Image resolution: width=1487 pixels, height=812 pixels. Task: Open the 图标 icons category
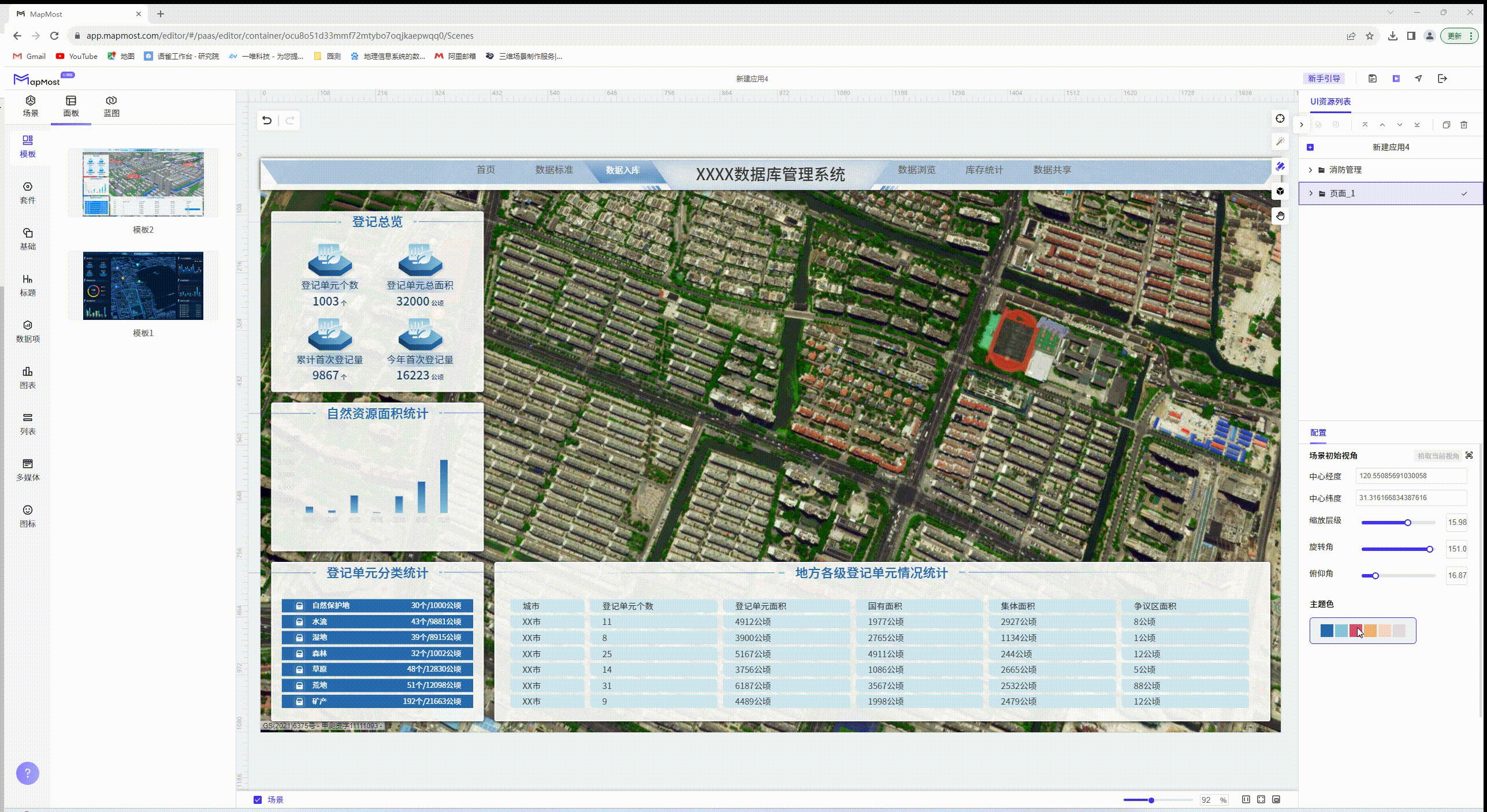[28, 516]
